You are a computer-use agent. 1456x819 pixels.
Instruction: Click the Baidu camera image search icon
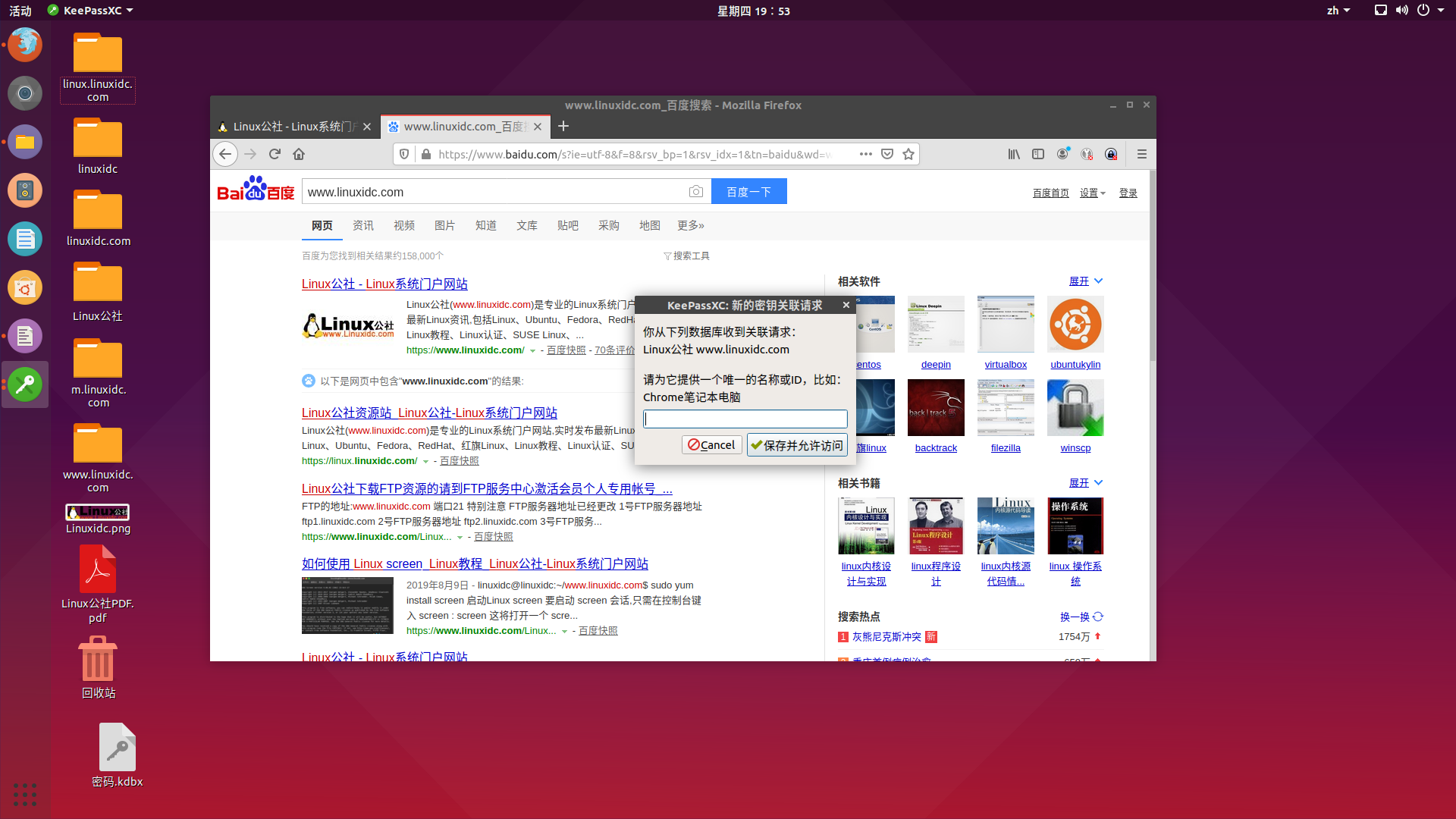[x=695, y=191]
